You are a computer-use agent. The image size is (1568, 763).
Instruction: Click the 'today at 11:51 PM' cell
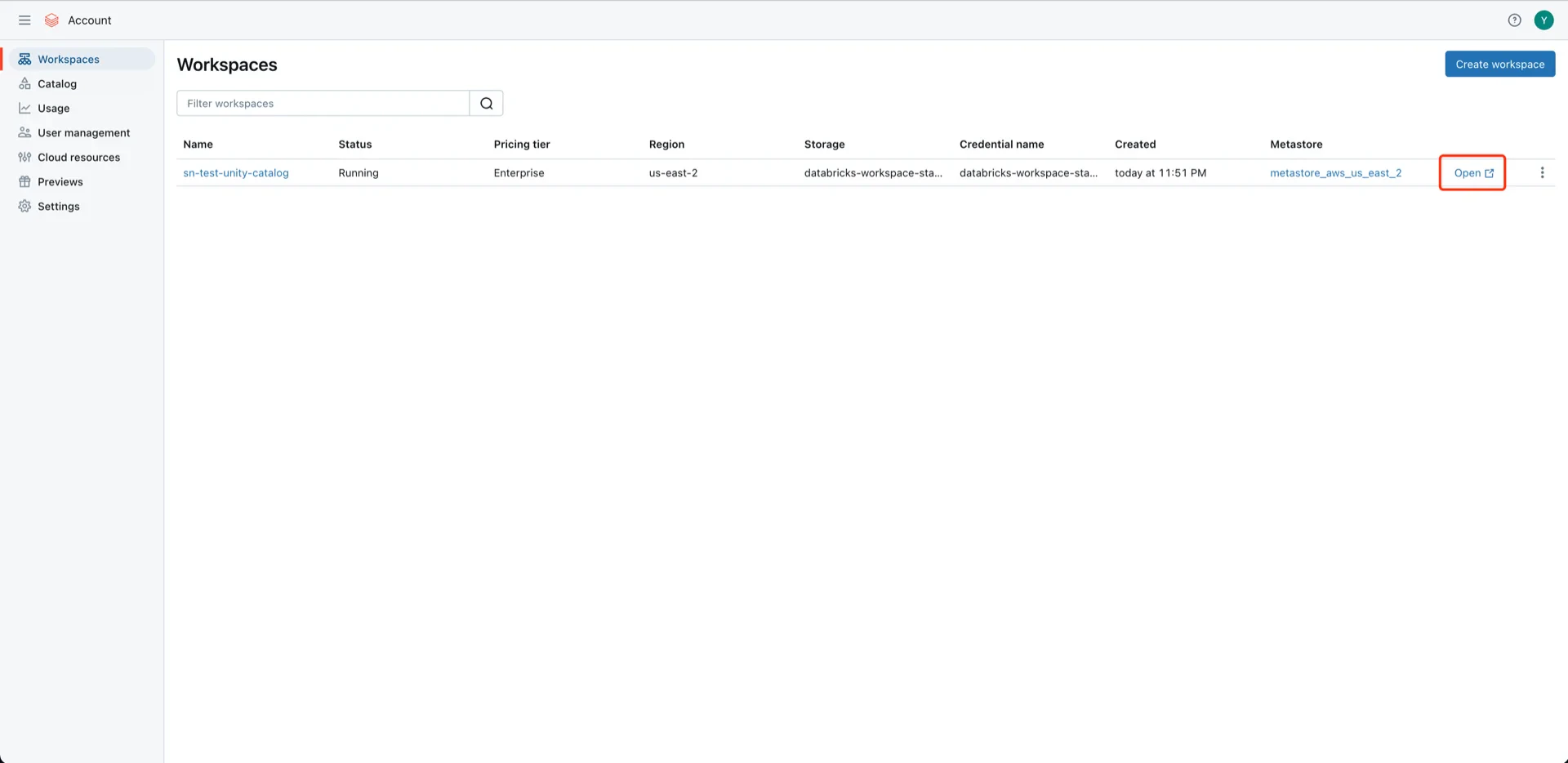[x=1160, y=172]
